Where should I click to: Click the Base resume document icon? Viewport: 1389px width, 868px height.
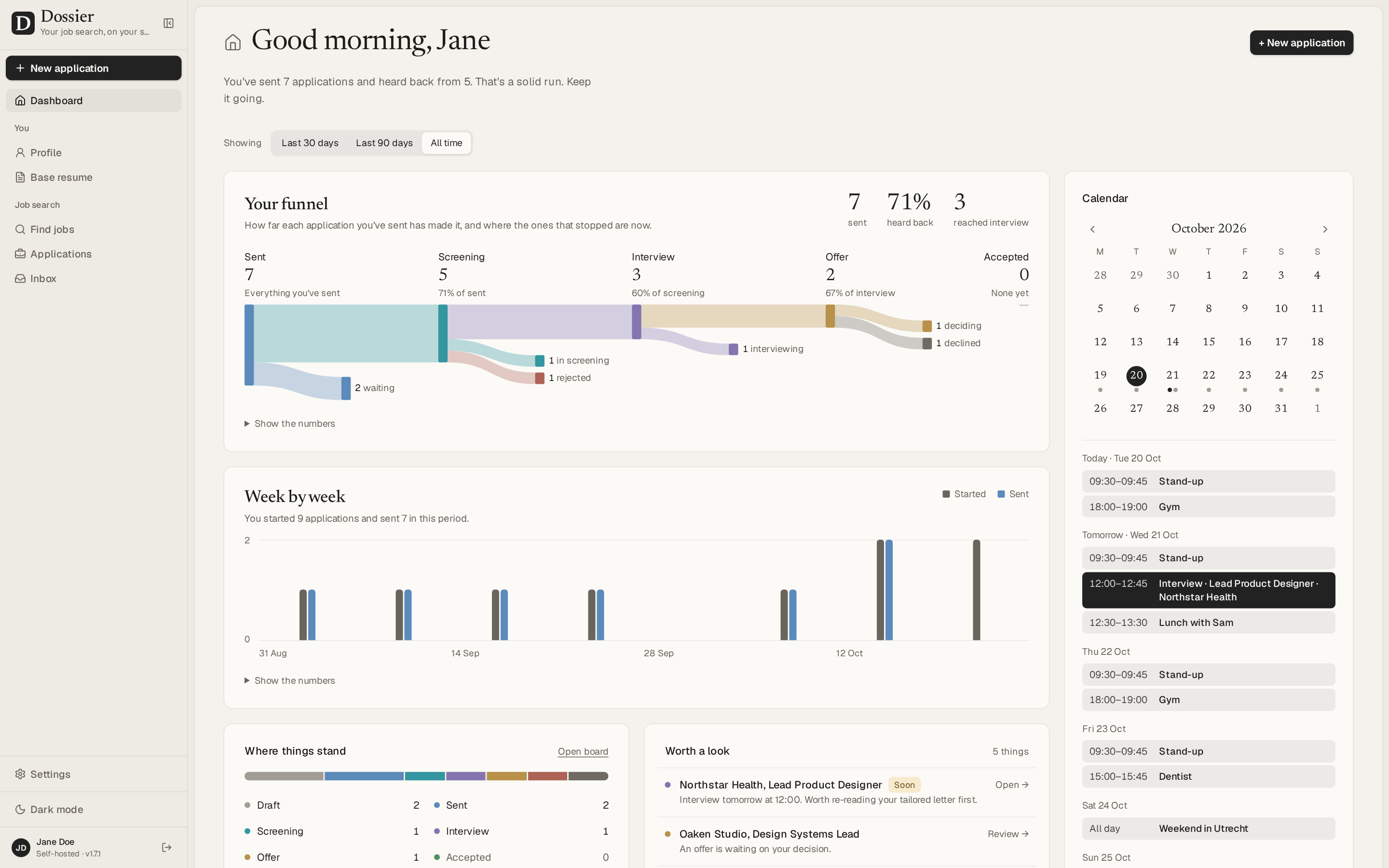[20, 177]
